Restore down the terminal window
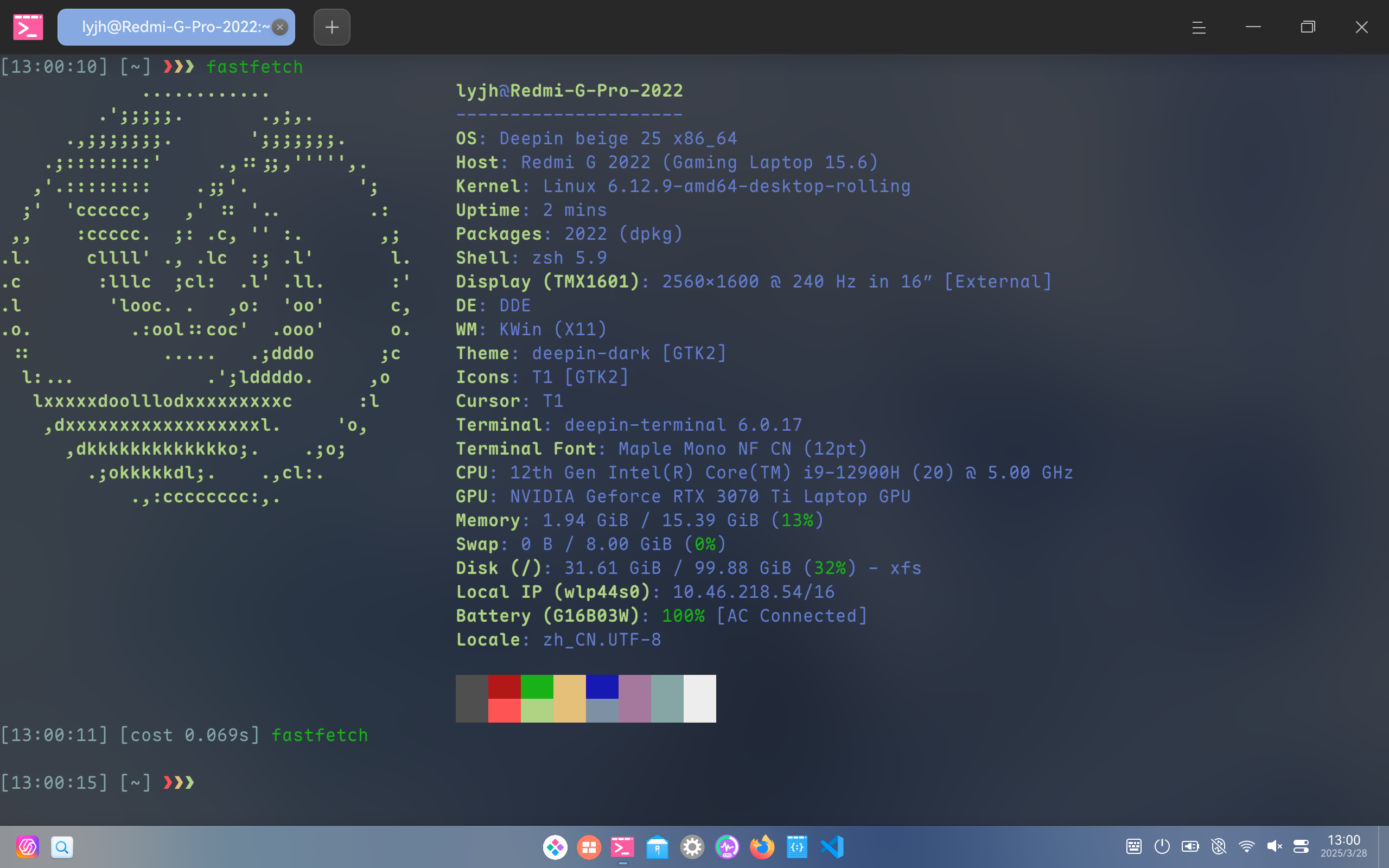This screenshot has height=868, width=1389. point(1308,27)
